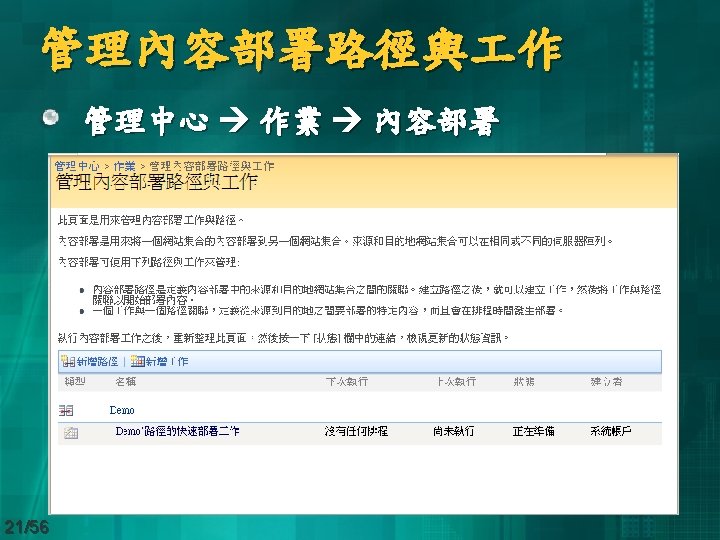Viewport: 720px width, 540px height.
Task: Click the current breadcrumb 管理內容部署路徑與工作
Action: pyautogui.click(x=212, y=166)
